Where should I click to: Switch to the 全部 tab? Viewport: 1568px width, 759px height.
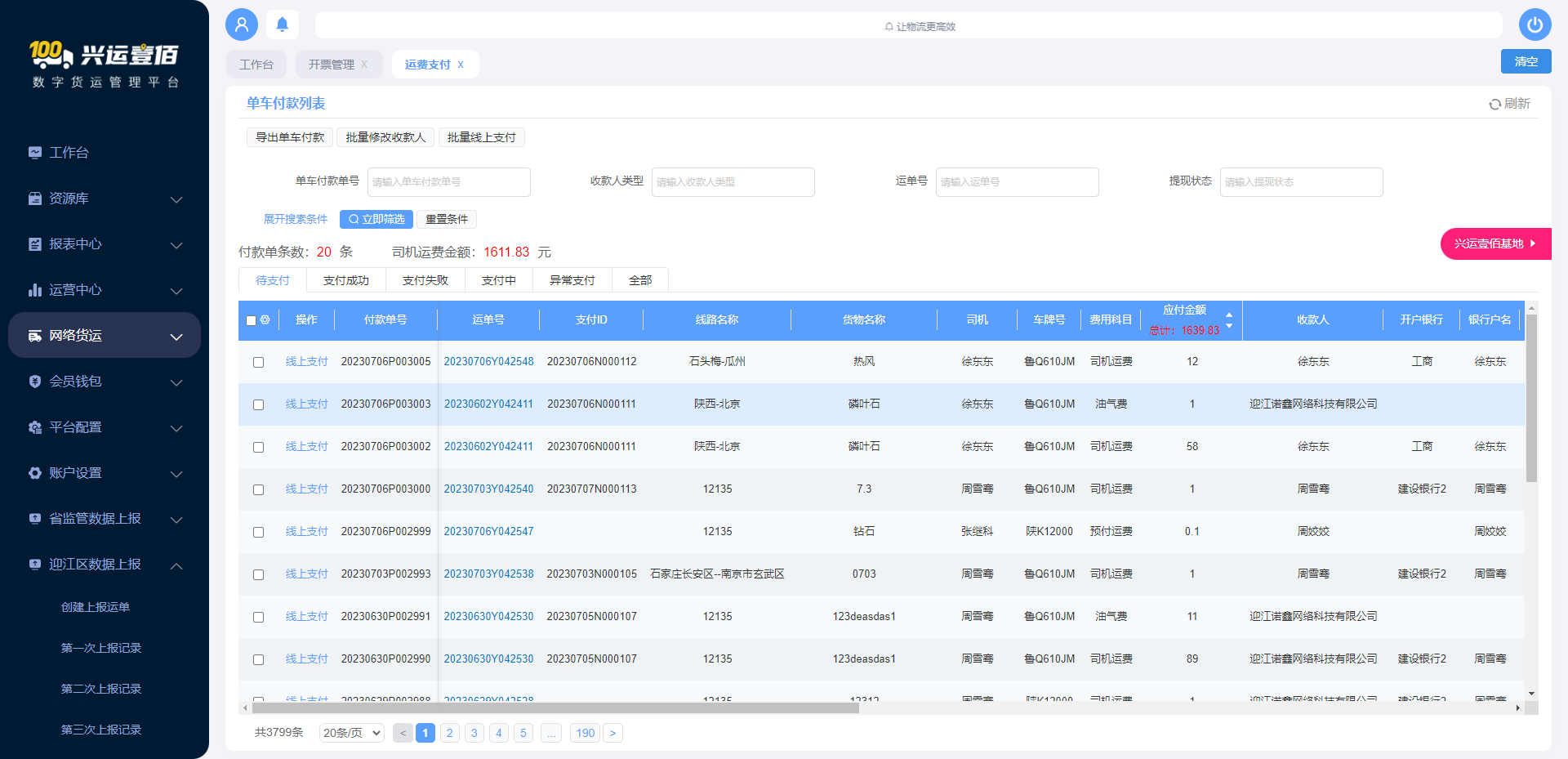click(640, 280)
